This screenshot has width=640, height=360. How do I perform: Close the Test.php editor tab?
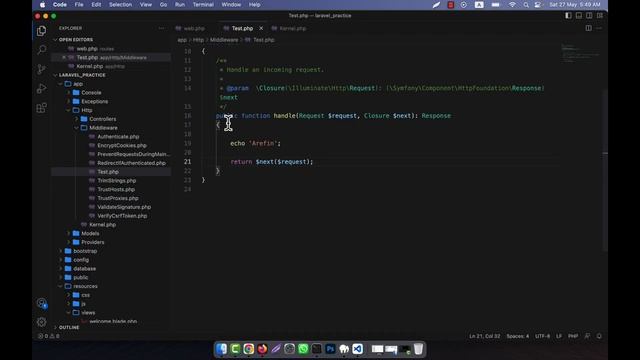(x=261, y=28)
